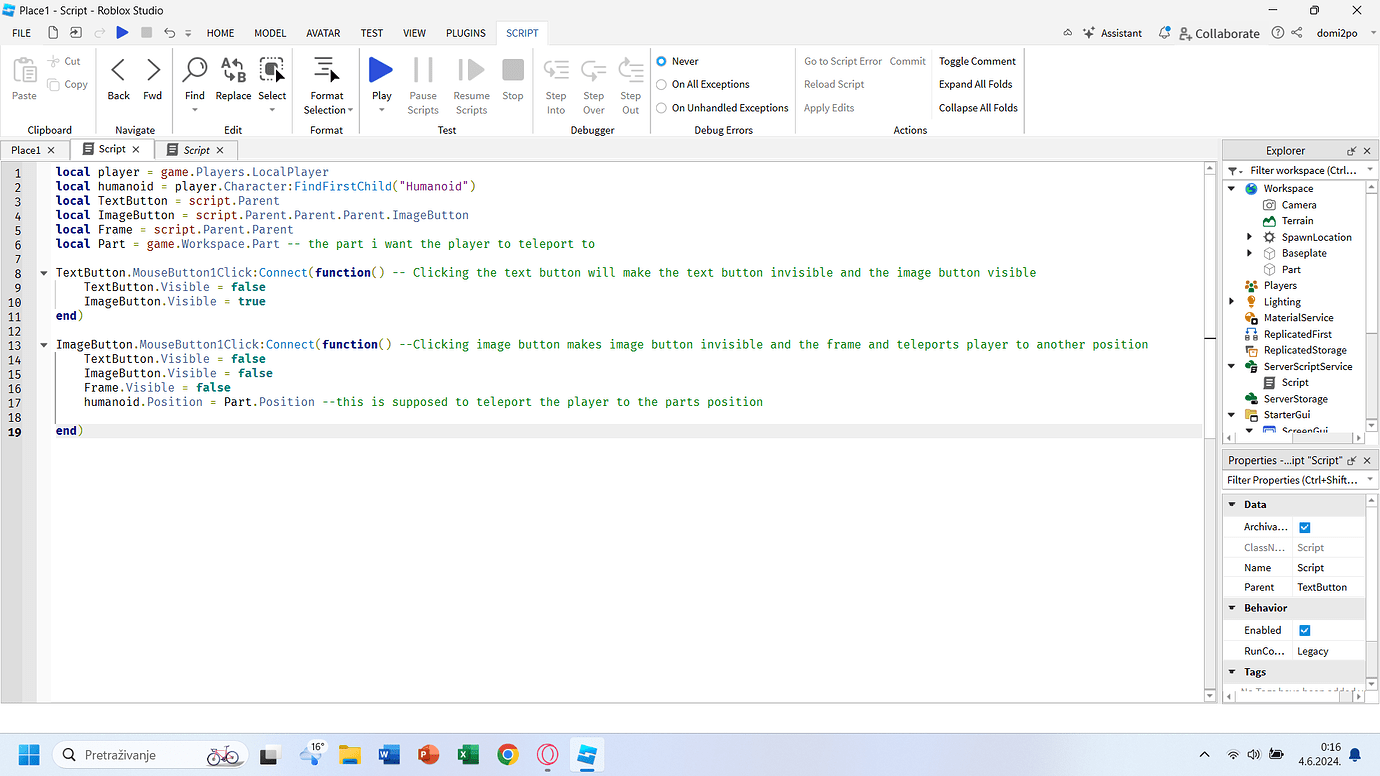The height and width of the screenshot is (776, 1380).
Task: Click the large Play button in Test group
Action: click(381, 70)
